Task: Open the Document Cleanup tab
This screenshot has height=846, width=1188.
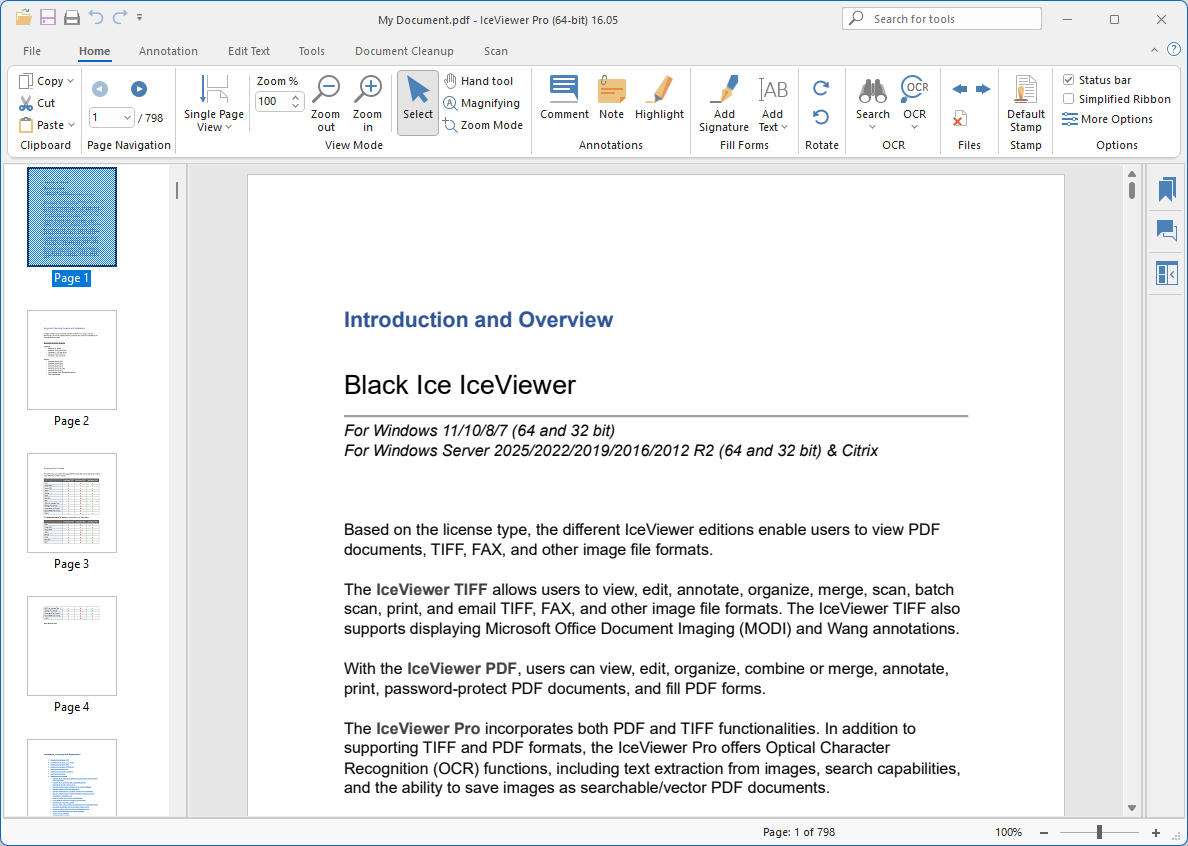Action: 404,51
